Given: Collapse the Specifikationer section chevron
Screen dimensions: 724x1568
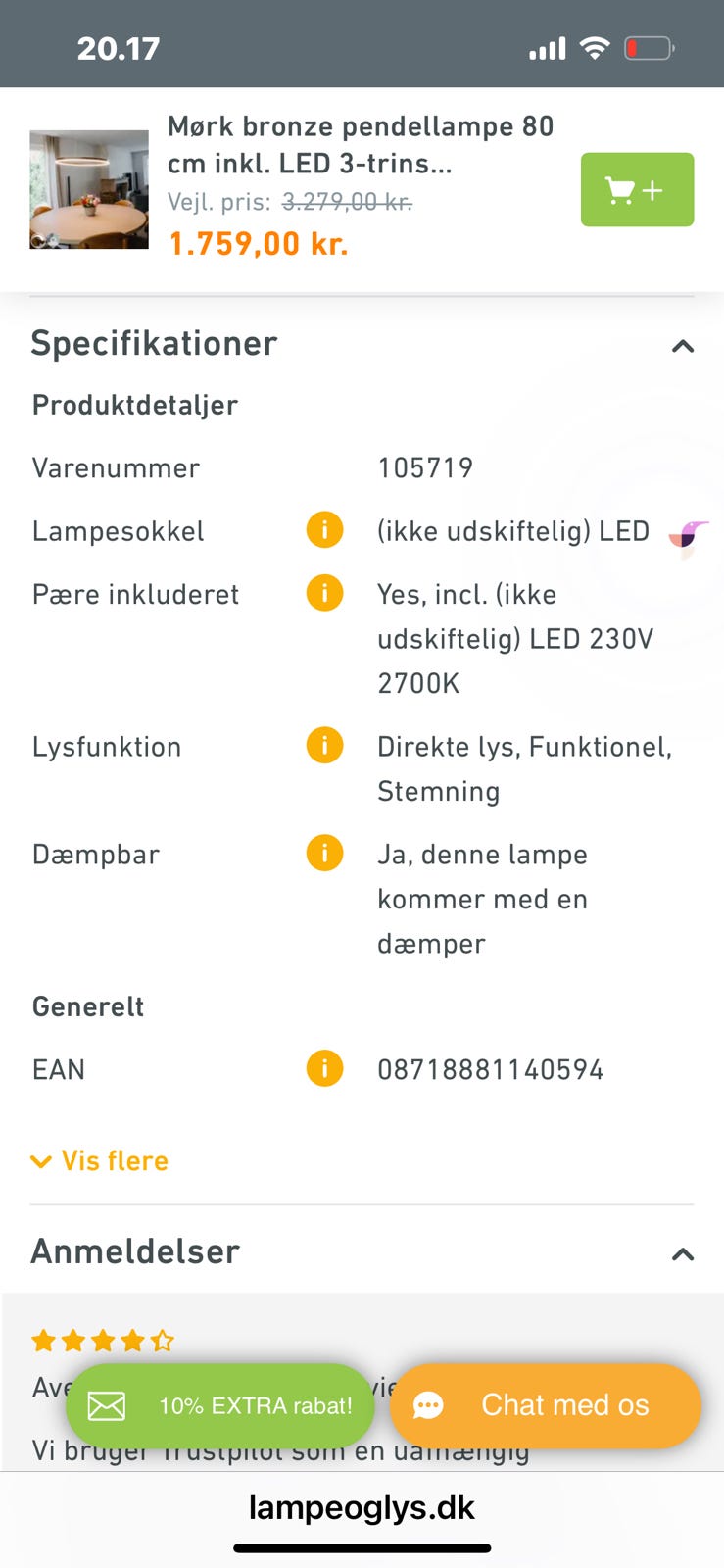Looking at the screenshot, I should 683,346.
